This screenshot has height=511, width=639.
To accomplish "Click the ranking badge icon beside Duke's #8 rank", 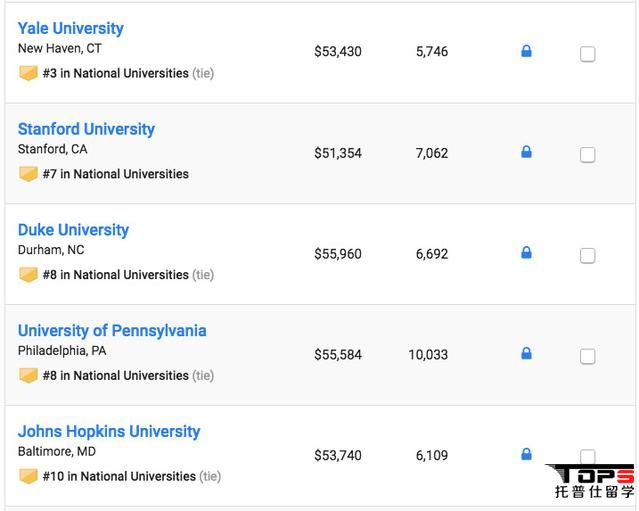I will click(x=28, y=275).
